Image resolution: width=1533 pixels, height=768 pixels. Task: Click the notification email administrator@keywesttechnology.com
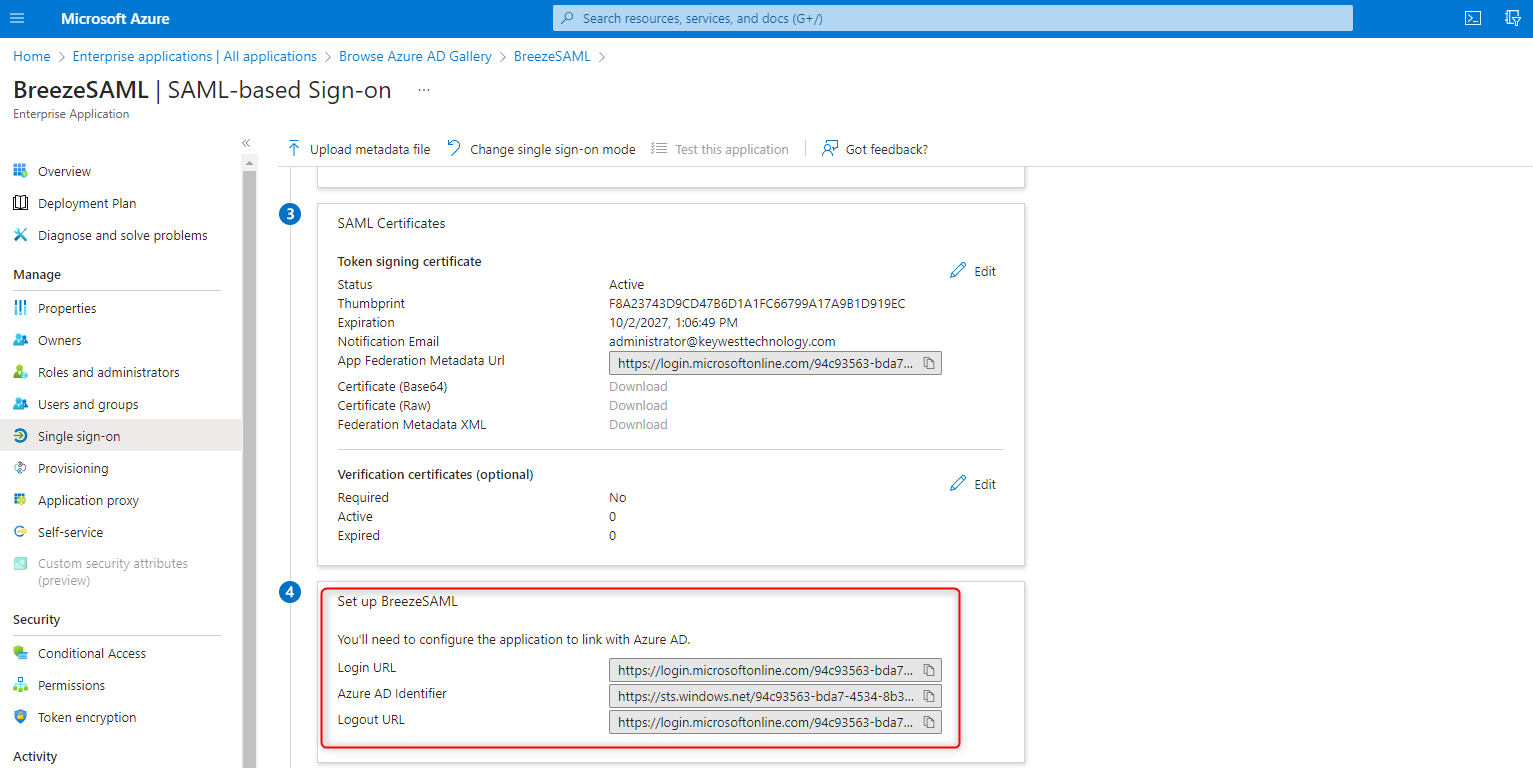tap(722, 342)
